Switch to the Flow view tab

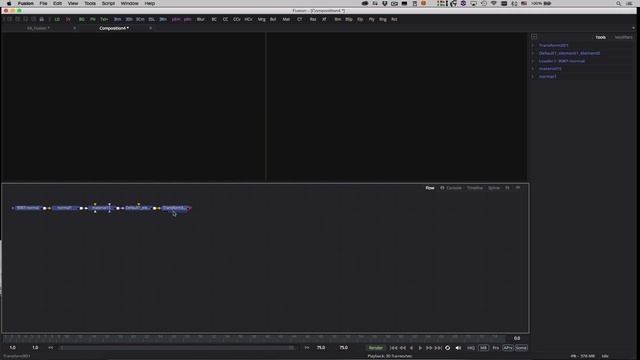pos(430,188)
